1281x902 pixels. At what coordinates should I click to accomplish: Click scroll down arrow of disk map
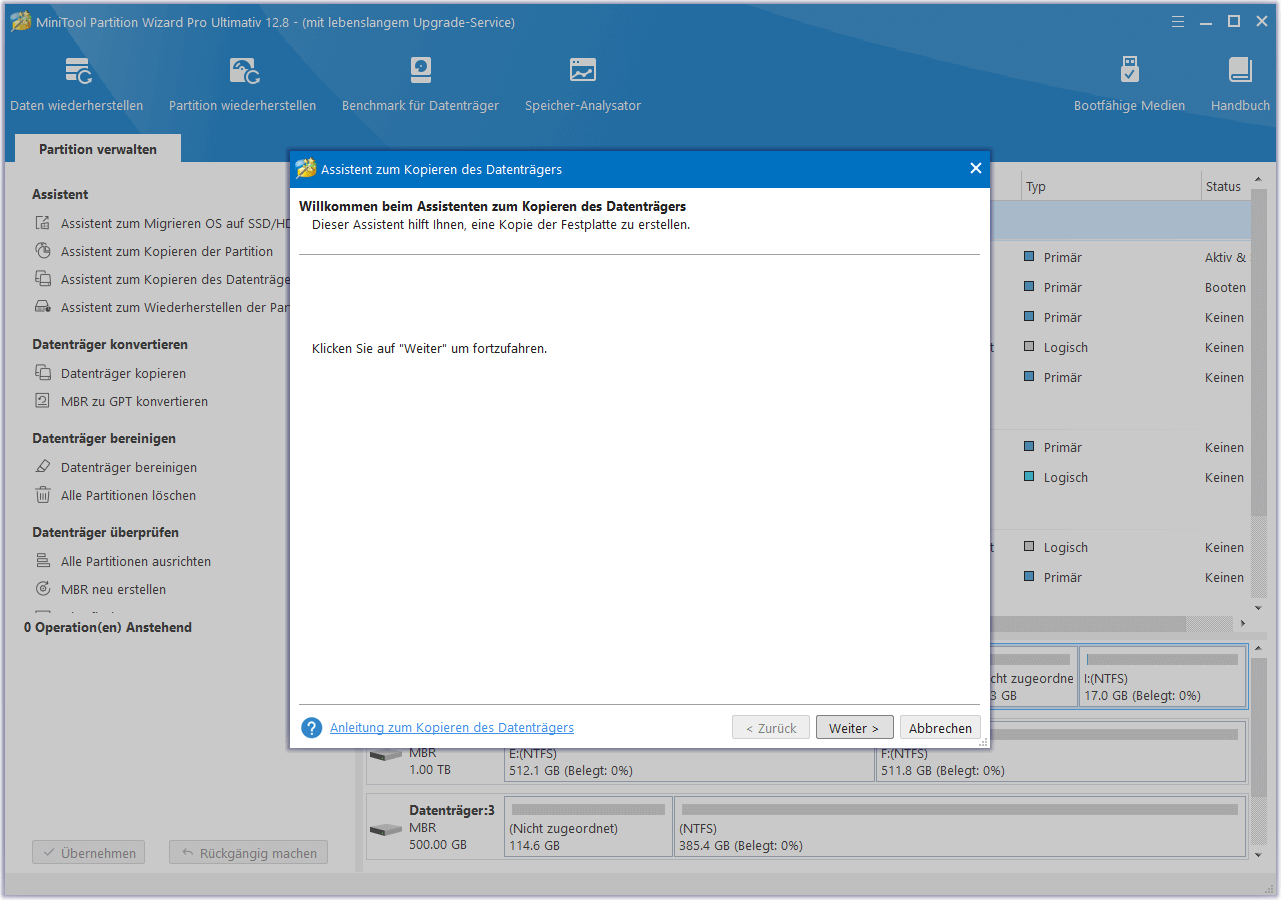click(1259, 854)
